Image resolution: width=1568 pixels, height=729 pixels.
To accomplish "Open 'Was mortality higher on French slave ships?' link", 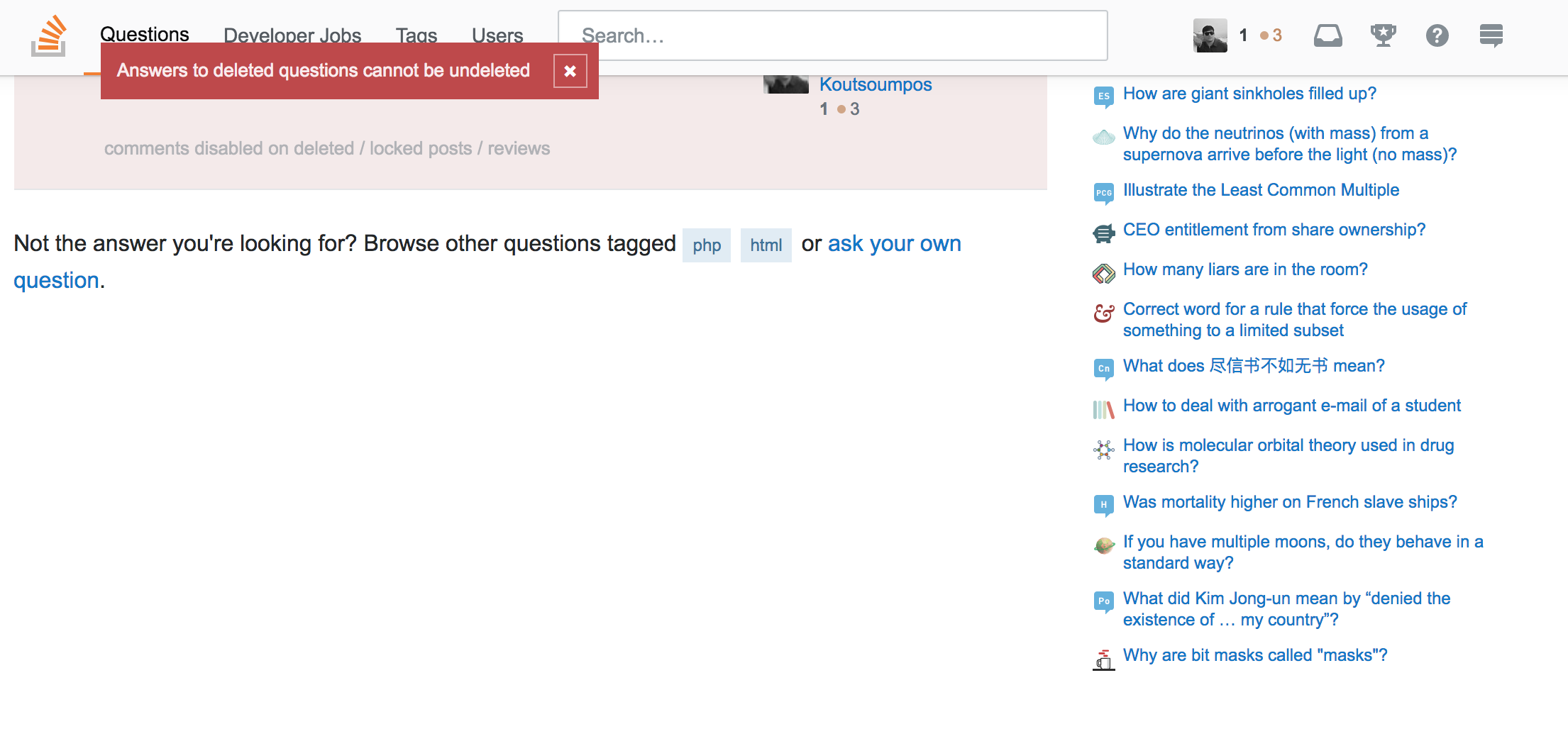I will [1290, 502].
